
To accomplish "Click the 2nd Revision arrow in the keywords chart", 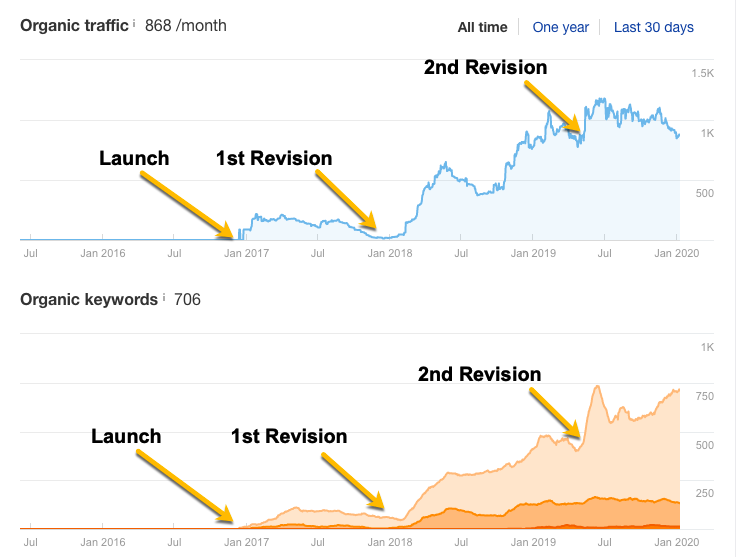I will 553,412.
